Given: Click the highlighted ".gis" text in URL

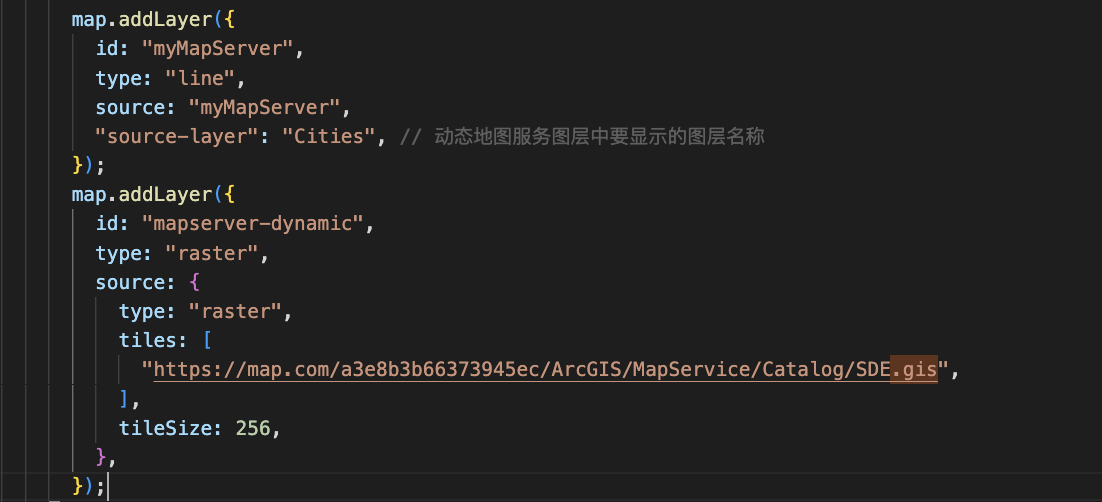Looking at the screenshot, I should click(x=914, y=369).
